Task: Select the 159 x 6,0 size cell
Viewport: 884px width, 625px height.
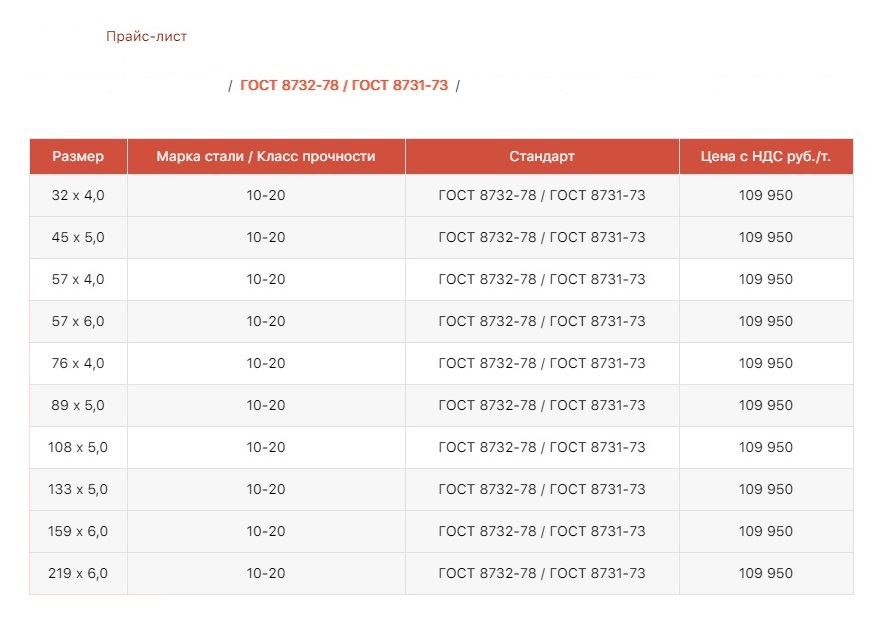Action: coord(78,532)
